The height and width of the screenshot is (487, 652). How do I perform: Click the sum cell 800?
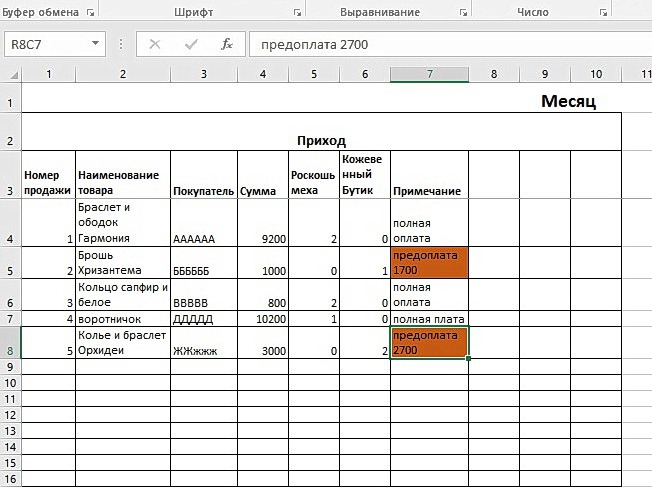tap(263, 294)
